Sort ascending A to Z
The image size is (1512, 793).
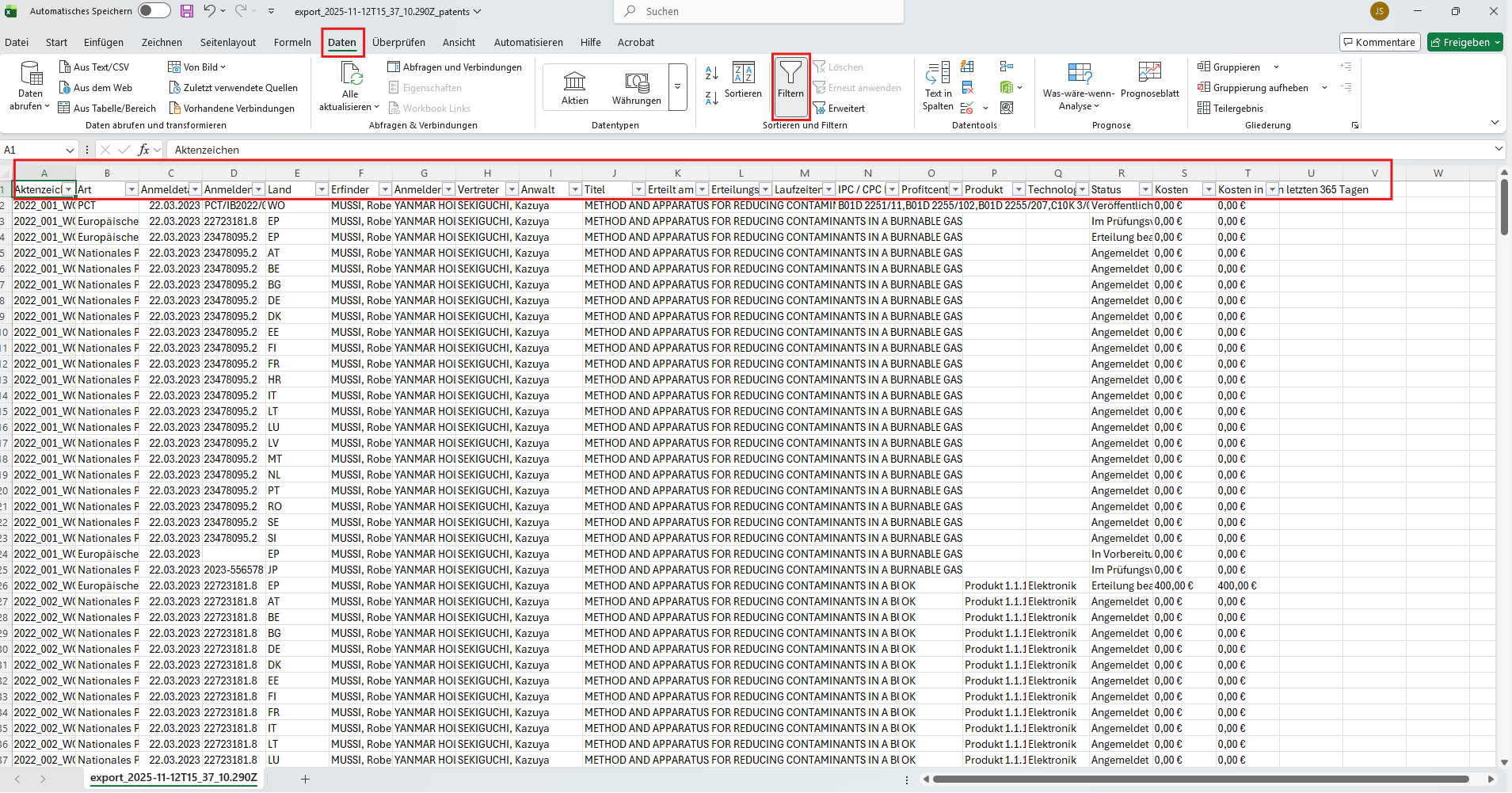[x=711, y=74]
